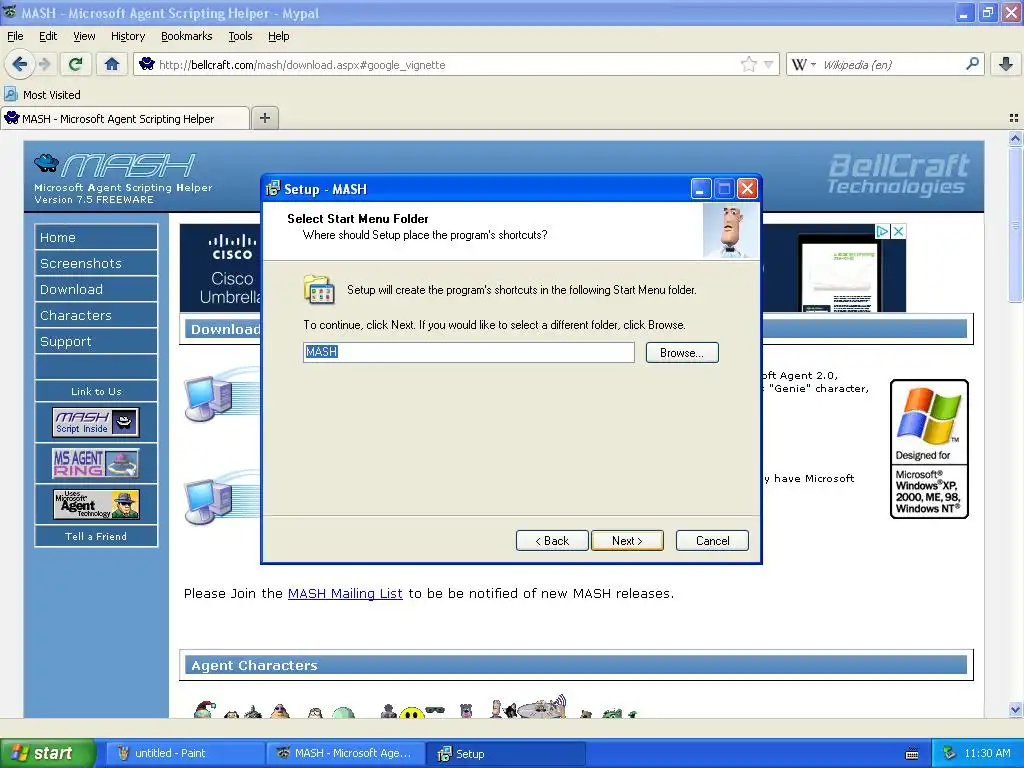Screen dimensions: 1024x768
Task: Click the Designed for Windows XP logo
Action: tap(929, 449)
